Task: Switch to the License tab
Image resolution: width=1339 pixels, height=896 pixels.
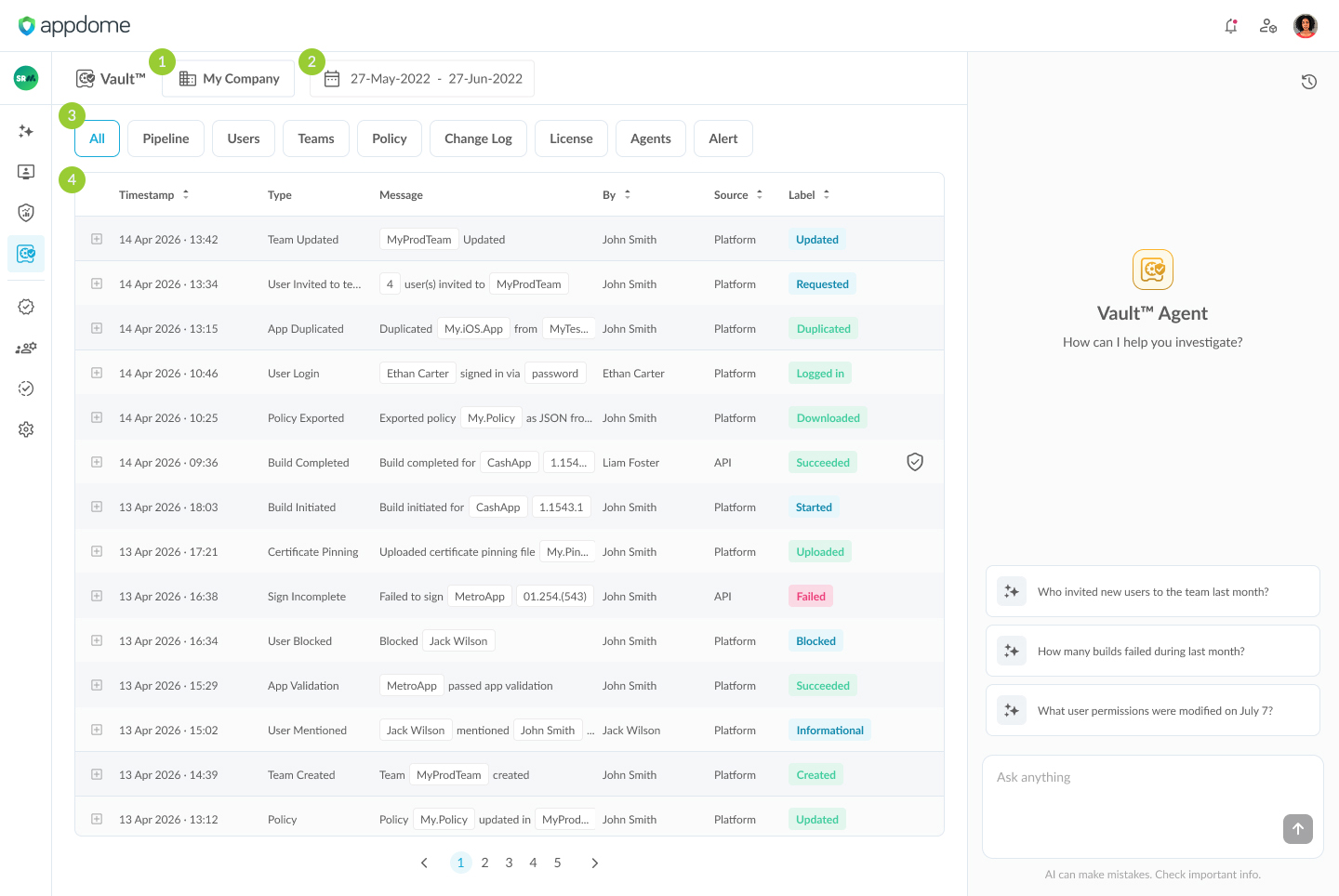Action: pyautogui.click(x=571, y=138)
